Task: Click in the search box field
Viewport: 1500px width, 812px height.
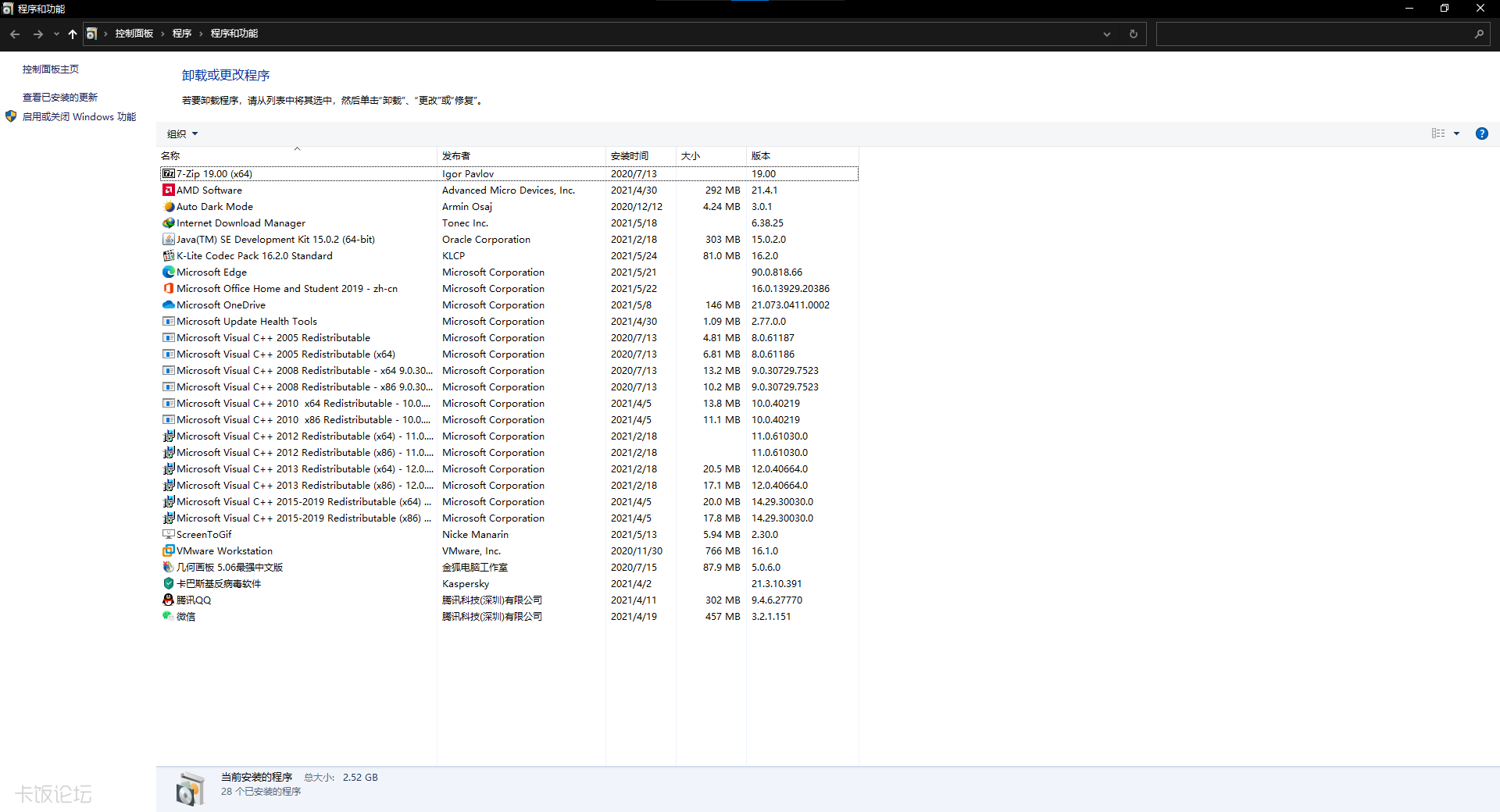Action: pos(1312,34)
